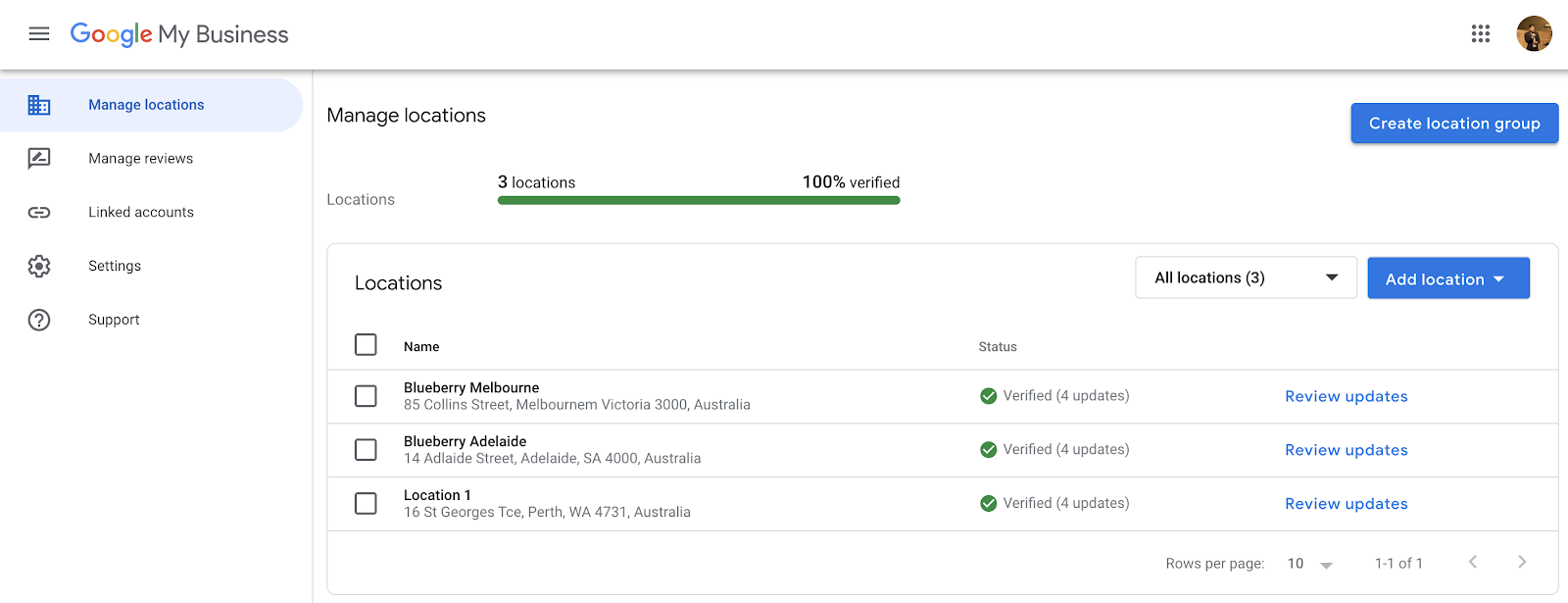Open Manage locations in sidebar
1568x603 pixels.
coord(151,105)
